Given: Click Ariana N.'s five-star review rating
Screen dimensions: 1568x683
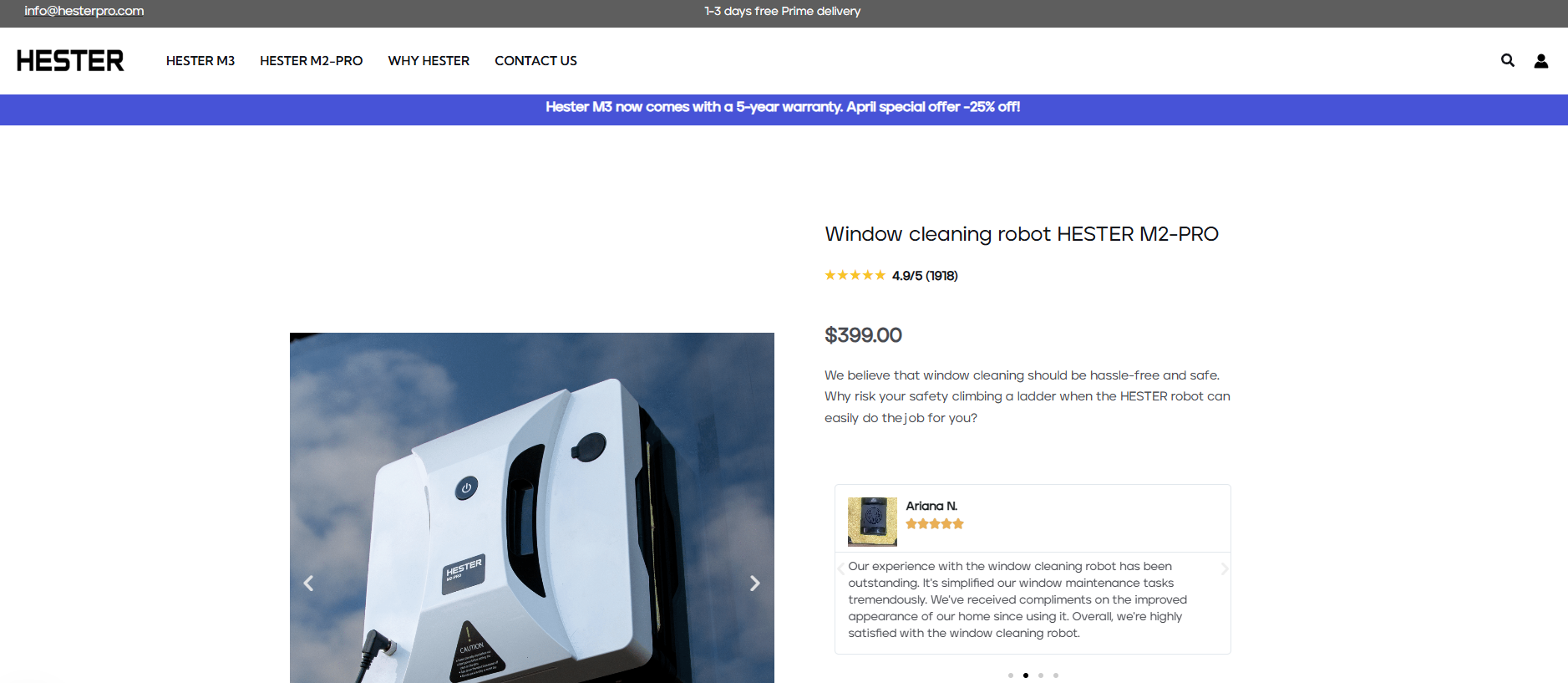Looking at the screenshot, I should pyautogui.click(x=935, y=524).
